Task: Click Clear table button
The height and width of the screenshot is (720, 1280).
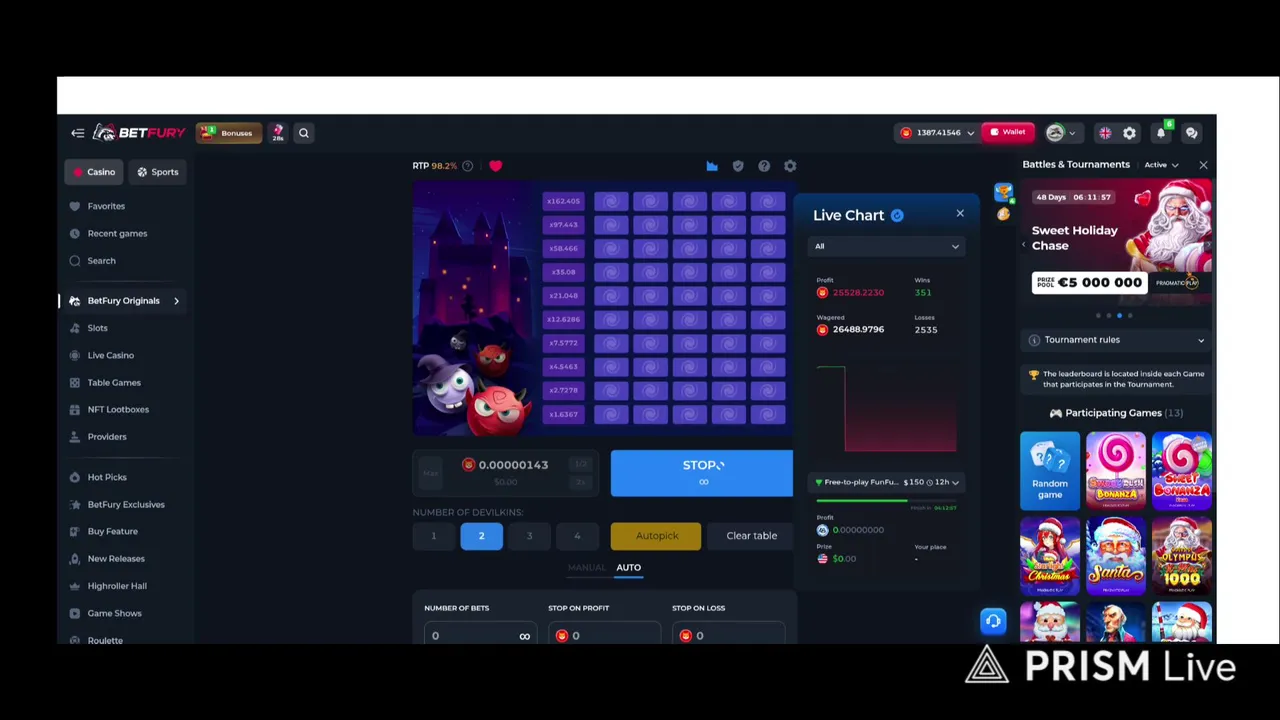Action: tap(751, 536)
